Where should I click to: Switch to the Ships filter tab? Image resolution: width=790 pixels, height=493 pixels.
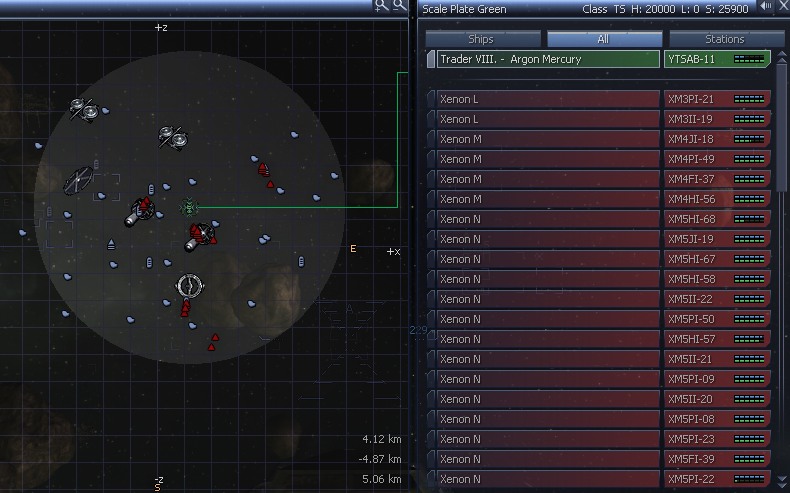click(480, 39)
